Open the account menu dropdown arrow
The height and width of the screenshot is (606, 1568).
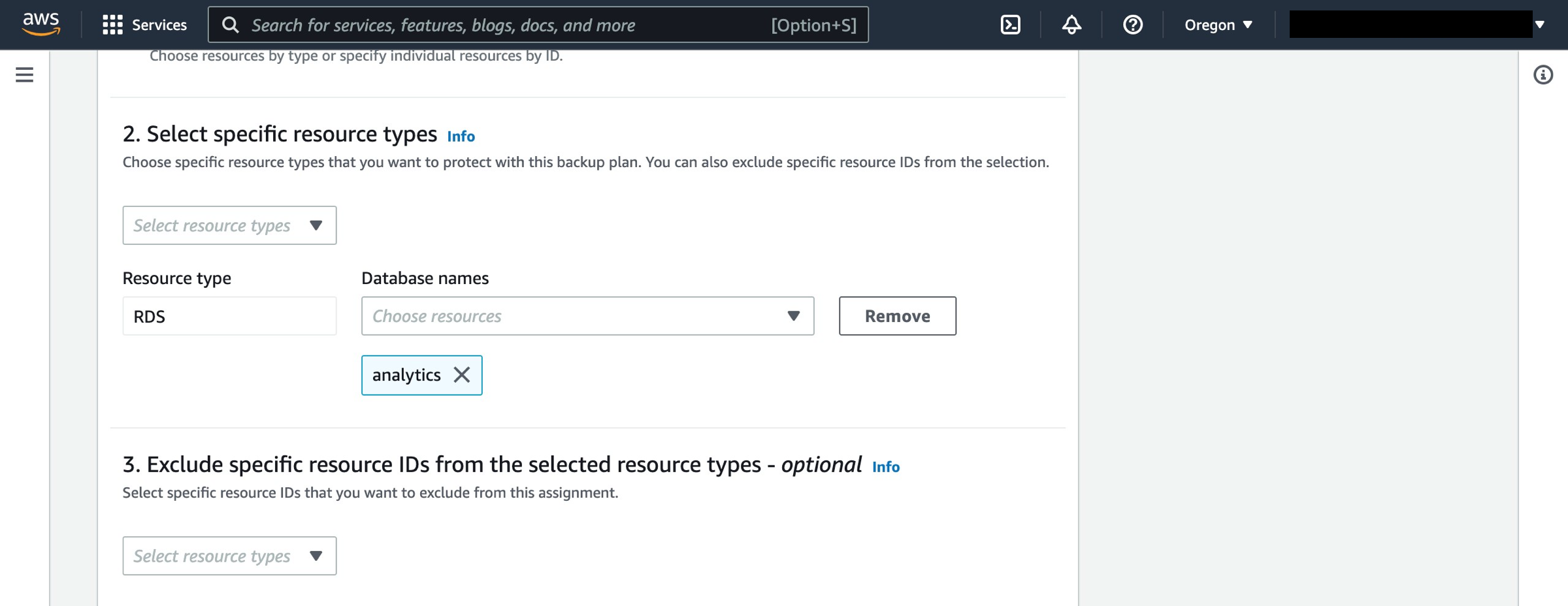[x=1540, y=25]
